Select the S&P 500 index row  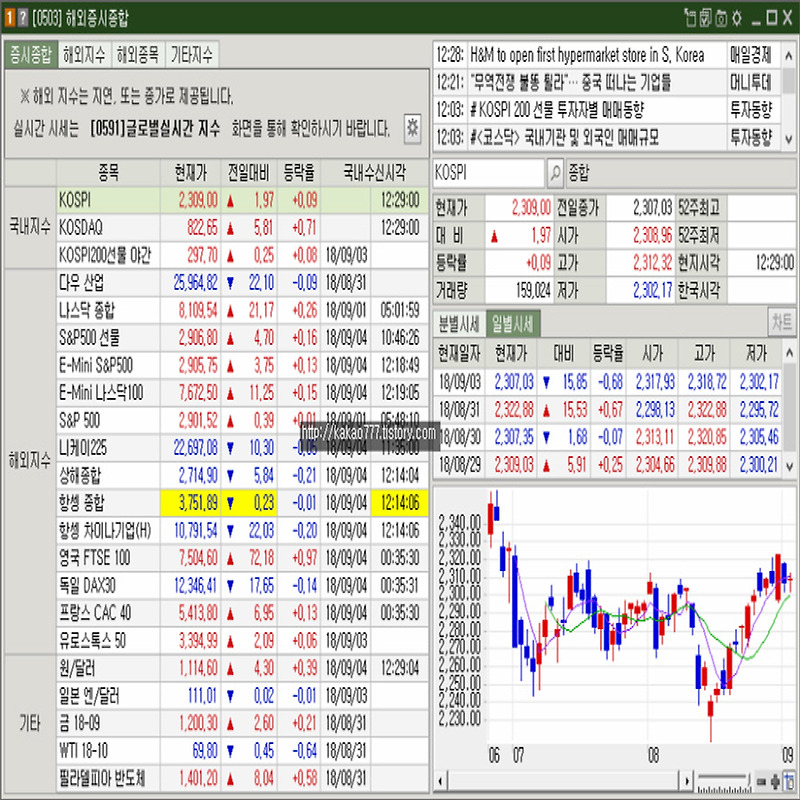tap(242, 420)
